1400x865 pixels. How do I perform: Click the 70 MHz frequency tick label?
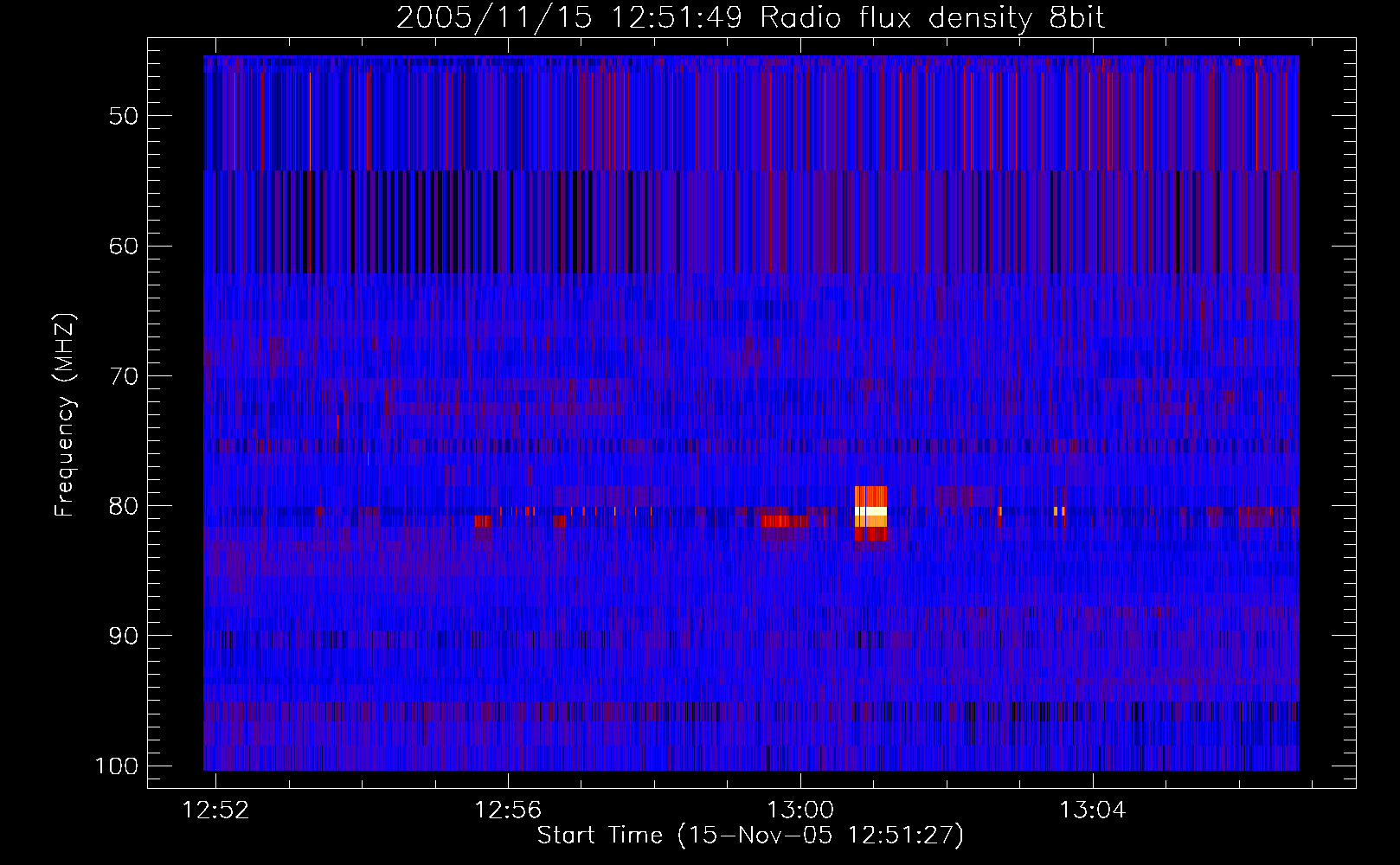(124, 376)
